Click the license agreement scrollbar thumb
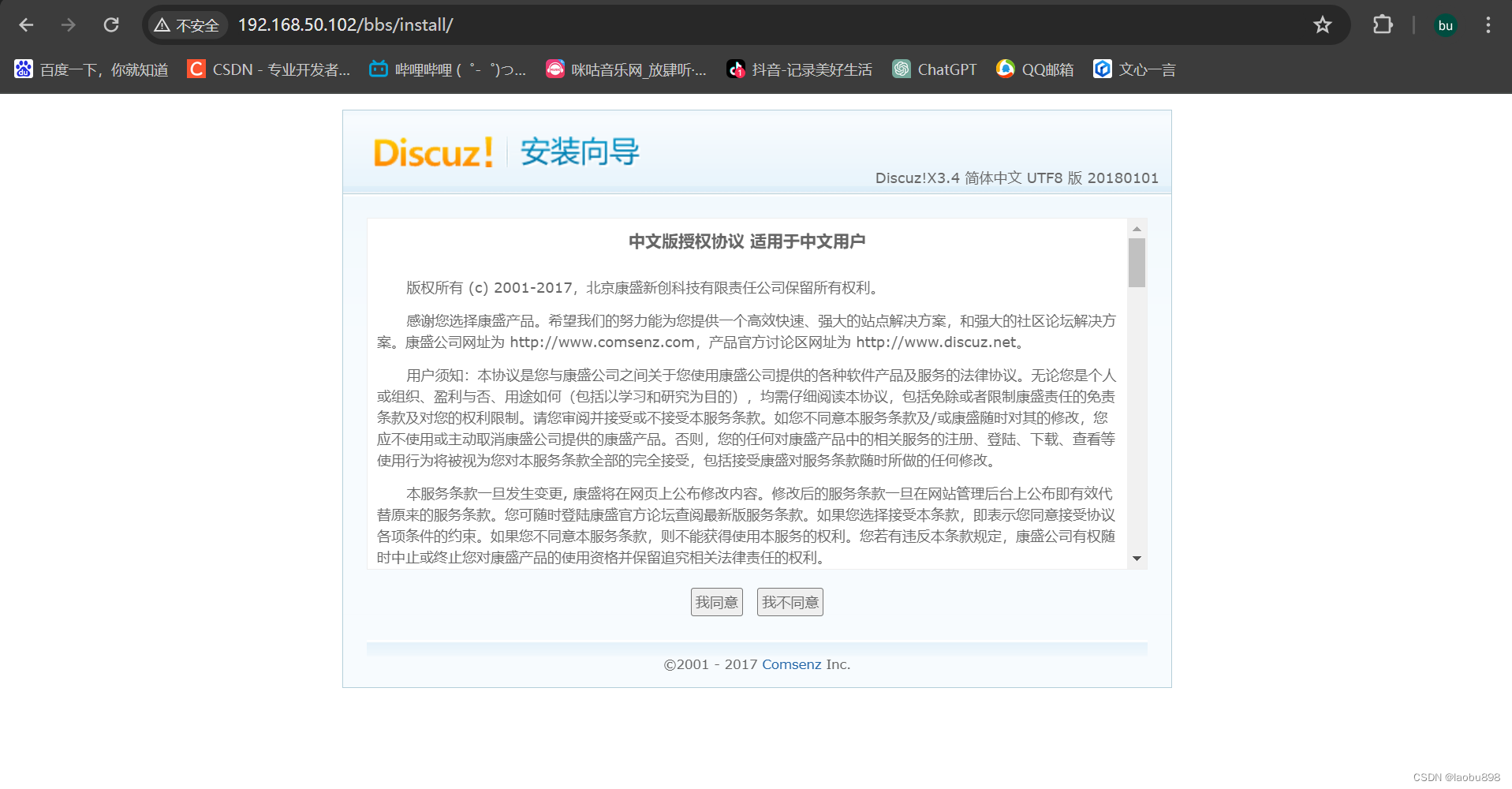Screen dimensions: 1512x789 tap(1137, 263)
